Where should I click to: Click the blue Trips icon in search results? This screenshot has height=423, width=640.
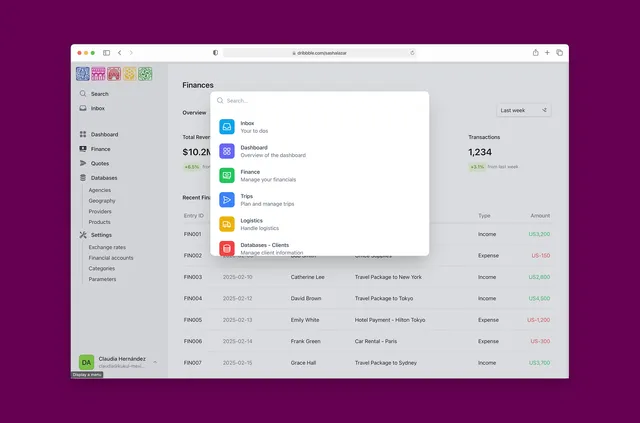click(x=227, y=200)
